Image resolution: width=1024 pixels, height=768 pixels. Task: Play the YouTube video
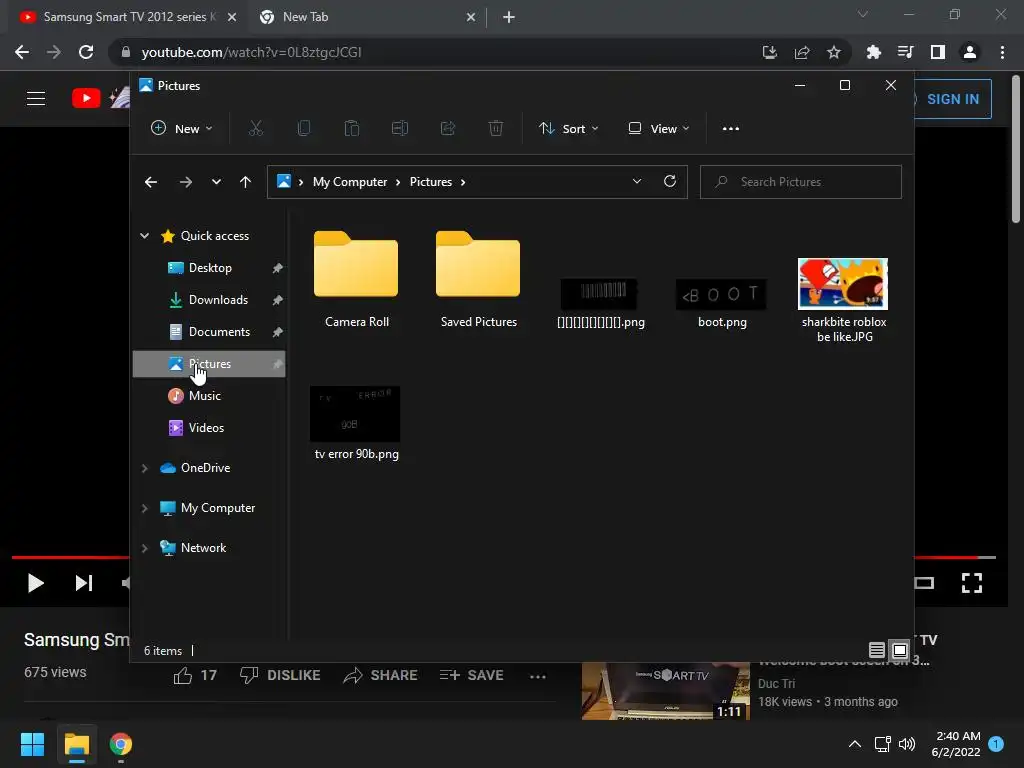click(x=35, y=583)
